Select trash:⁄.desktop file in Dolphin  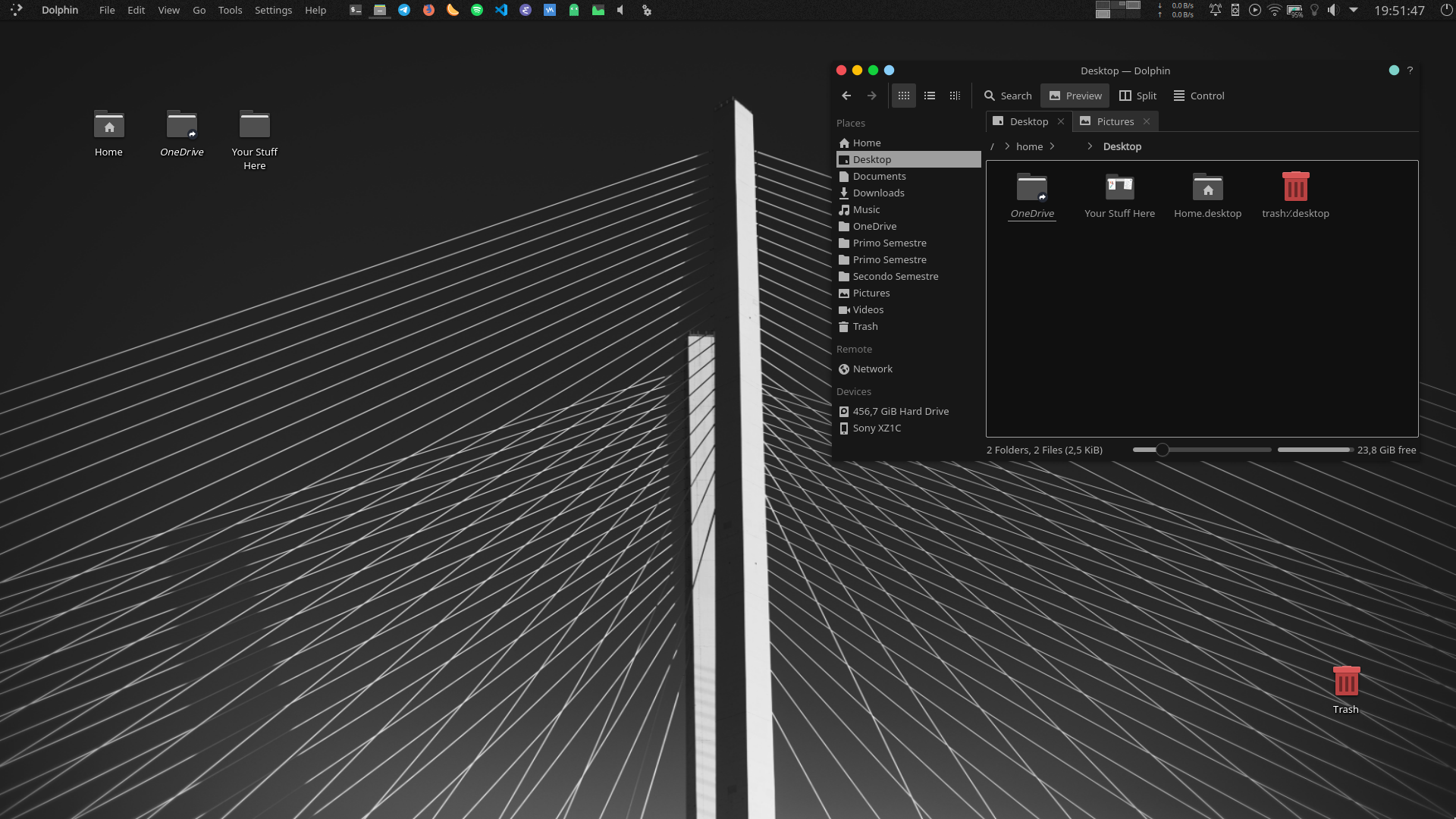pos(1296,196)
